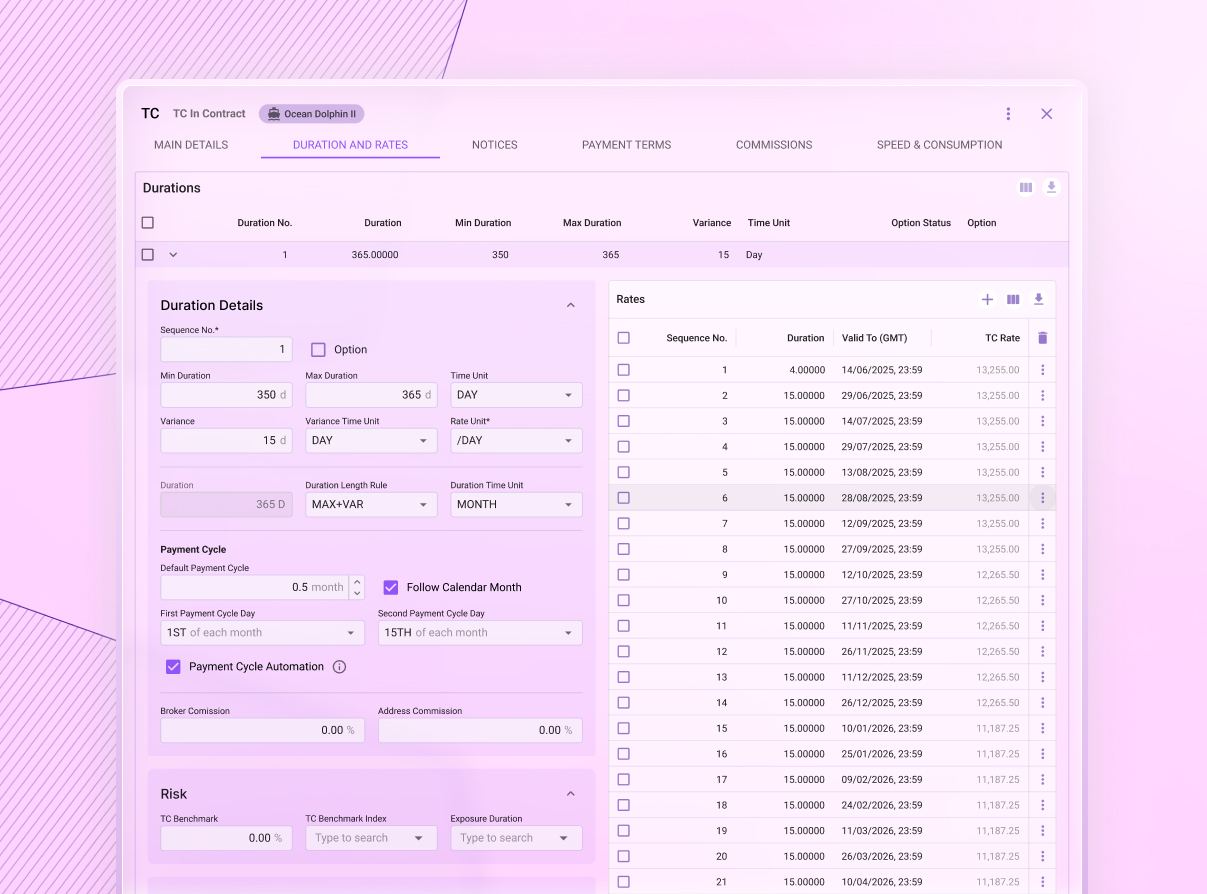Open the vertical dots menu in dialog header
Image resolution: width=1207 pixels, height=894 pixels.
(1008, 114)
